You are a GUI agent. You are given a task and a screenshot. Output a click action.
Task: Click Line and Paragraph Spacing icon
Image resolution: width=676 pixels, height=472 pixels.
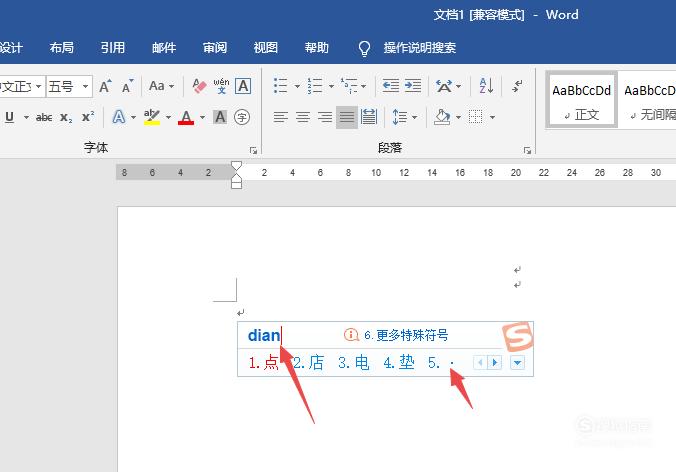[399, 117]
